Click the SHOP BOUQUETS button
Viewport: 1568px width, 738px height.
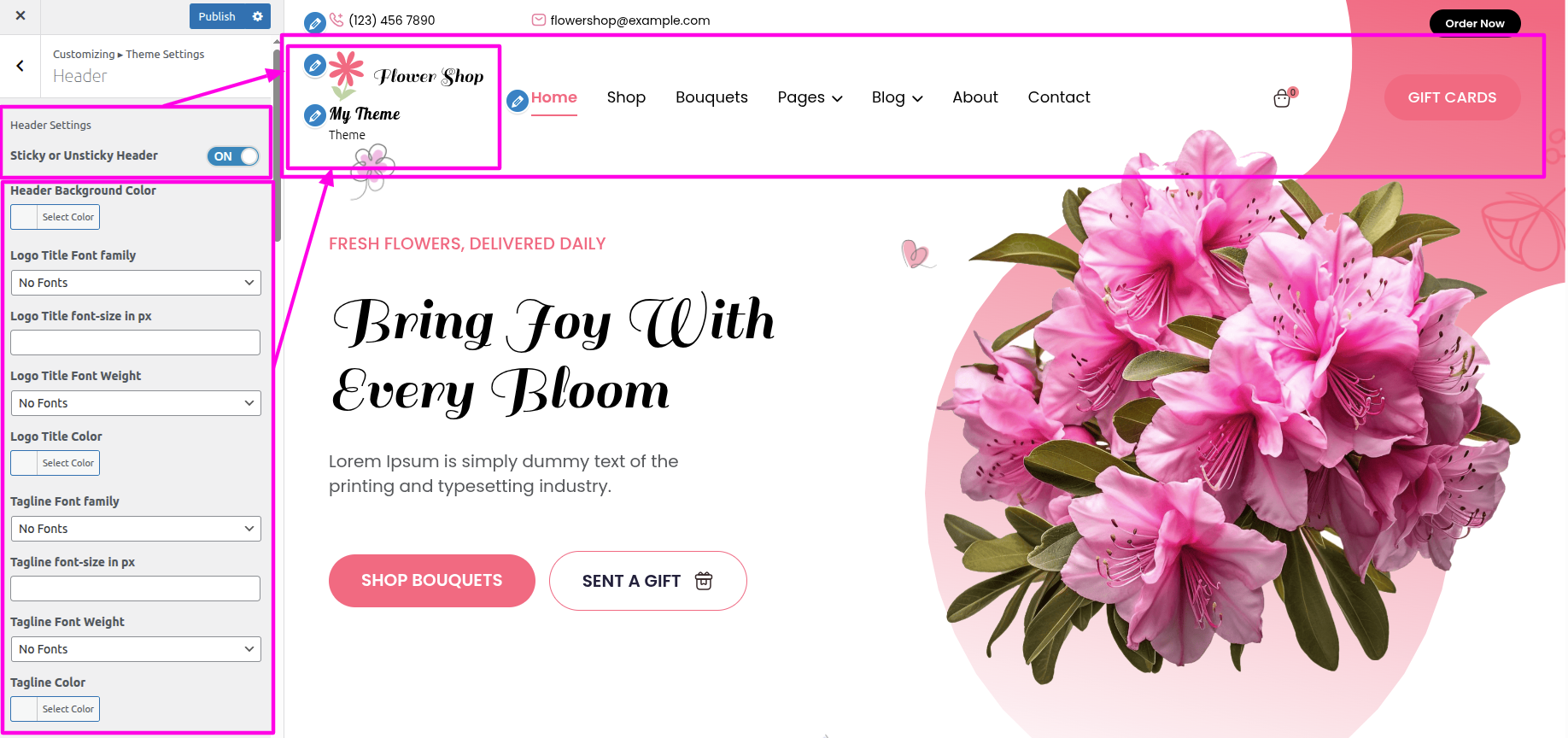coord(431,581)
